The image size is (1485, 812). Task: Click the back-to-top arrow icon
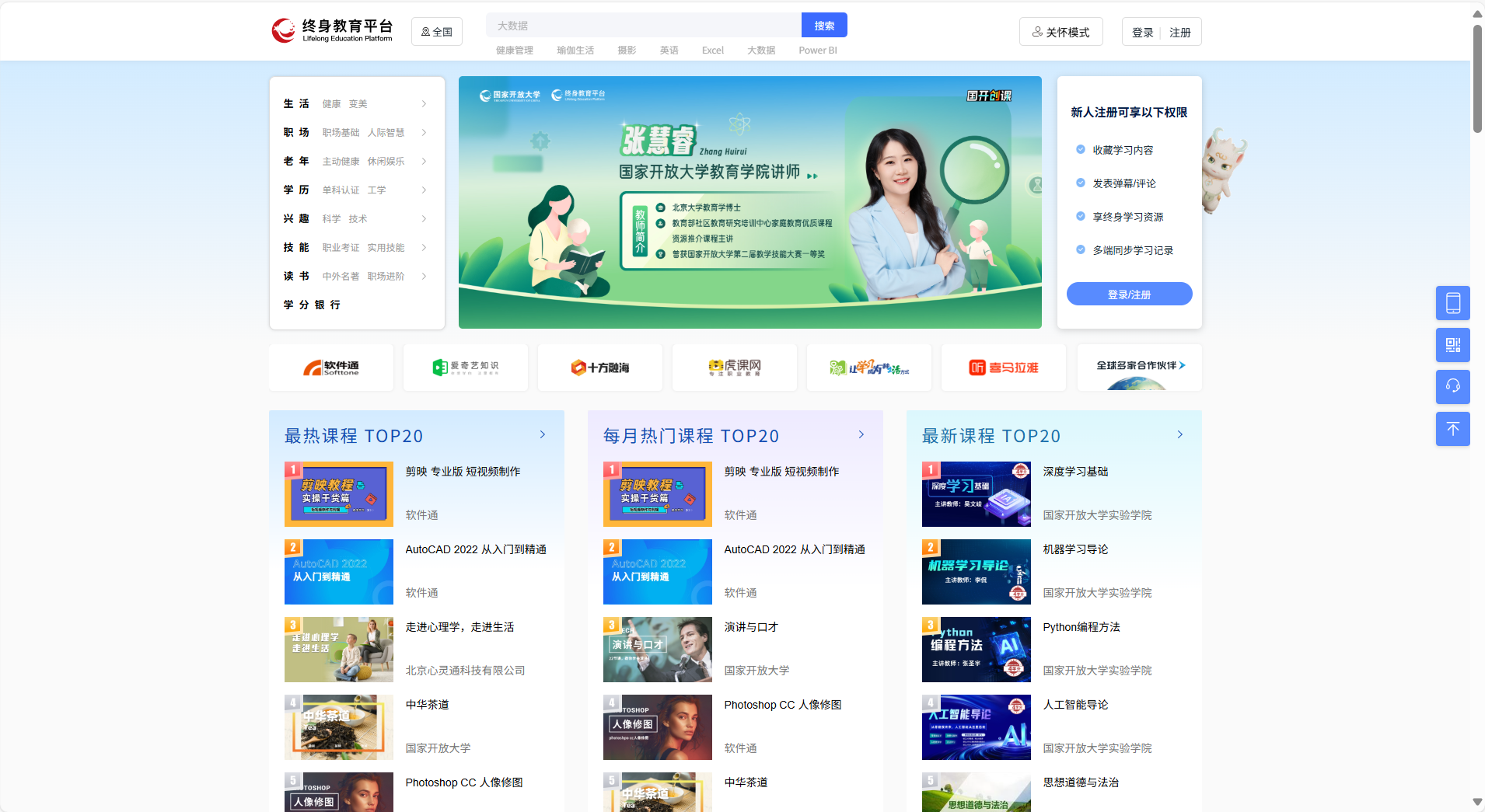[1452, 429]
